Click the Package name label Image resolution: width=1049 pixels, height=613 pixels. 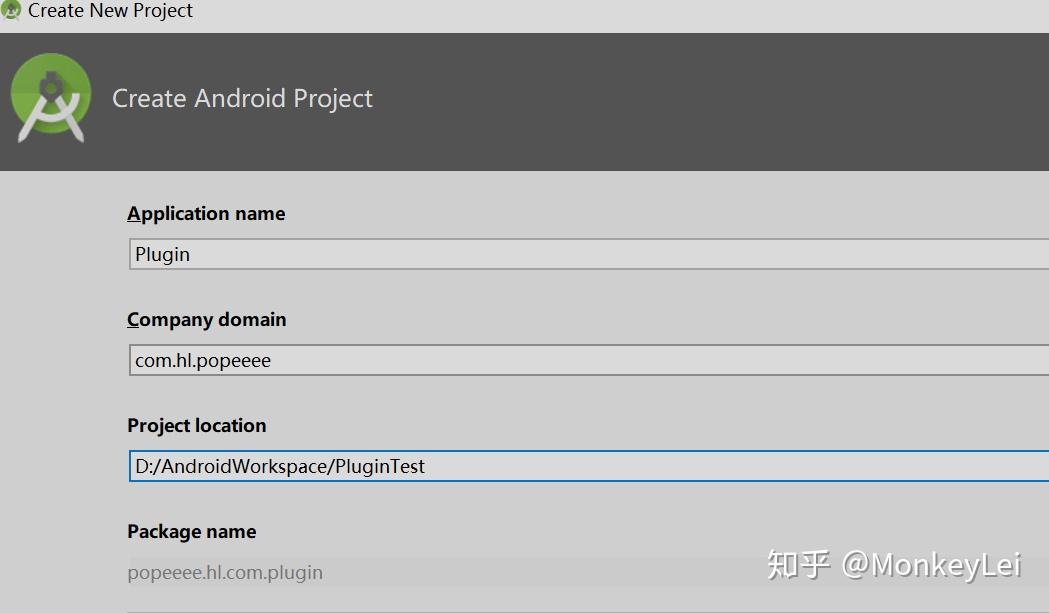191,531
